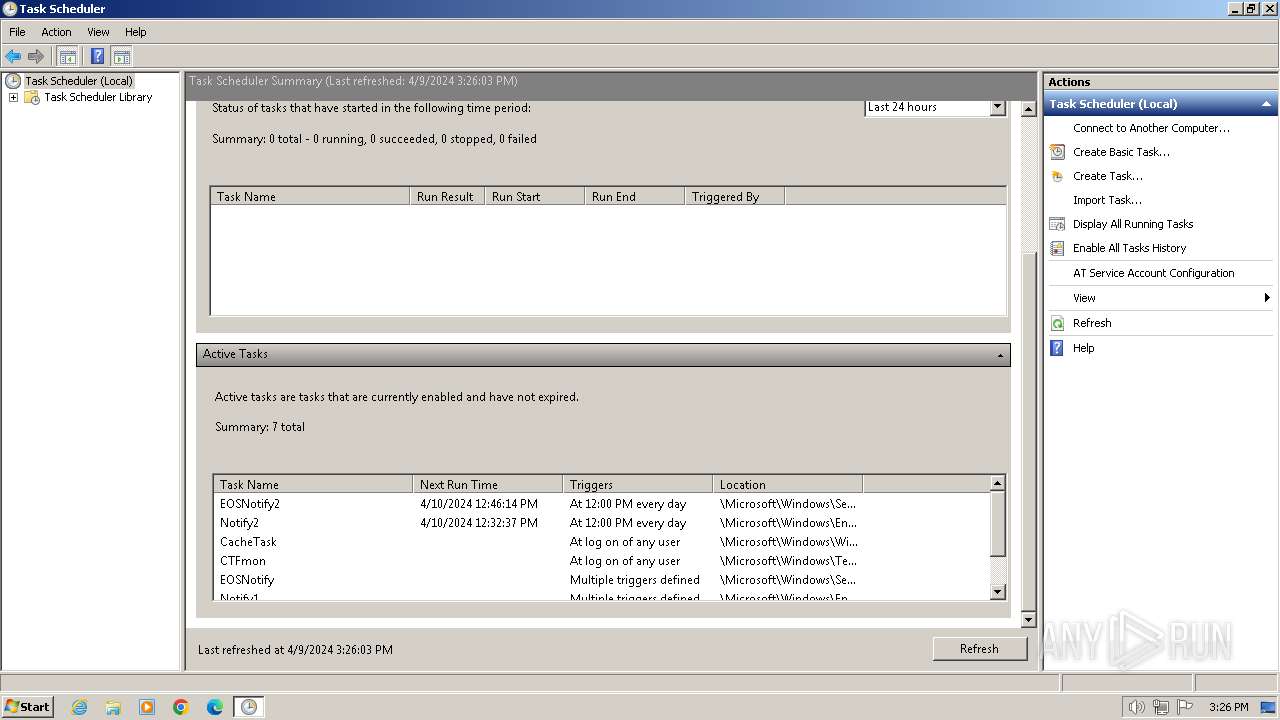This screenshot has width=1280, height=720.
Task: Click the taskbar clock showing 3:26 PM
Action: [1228, 707]
